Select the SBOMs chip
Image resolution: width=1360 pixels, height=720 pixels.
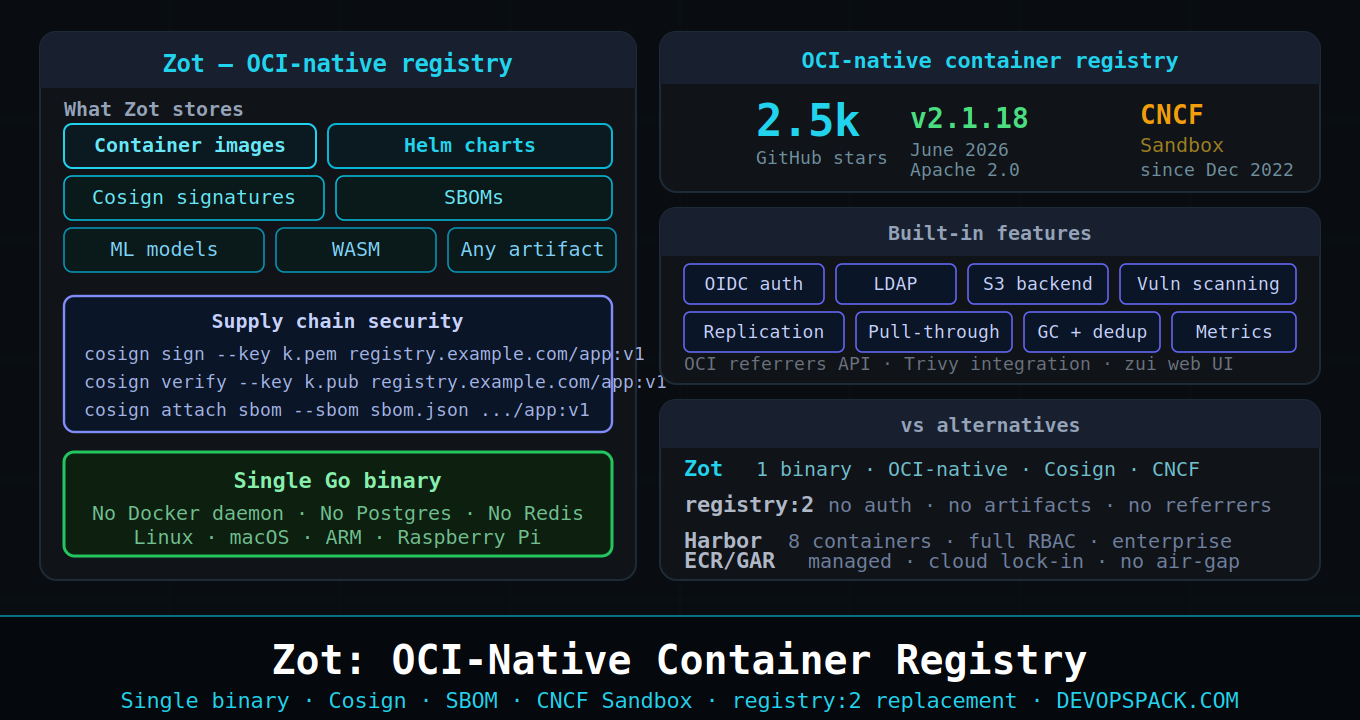[x=474, y=198]
